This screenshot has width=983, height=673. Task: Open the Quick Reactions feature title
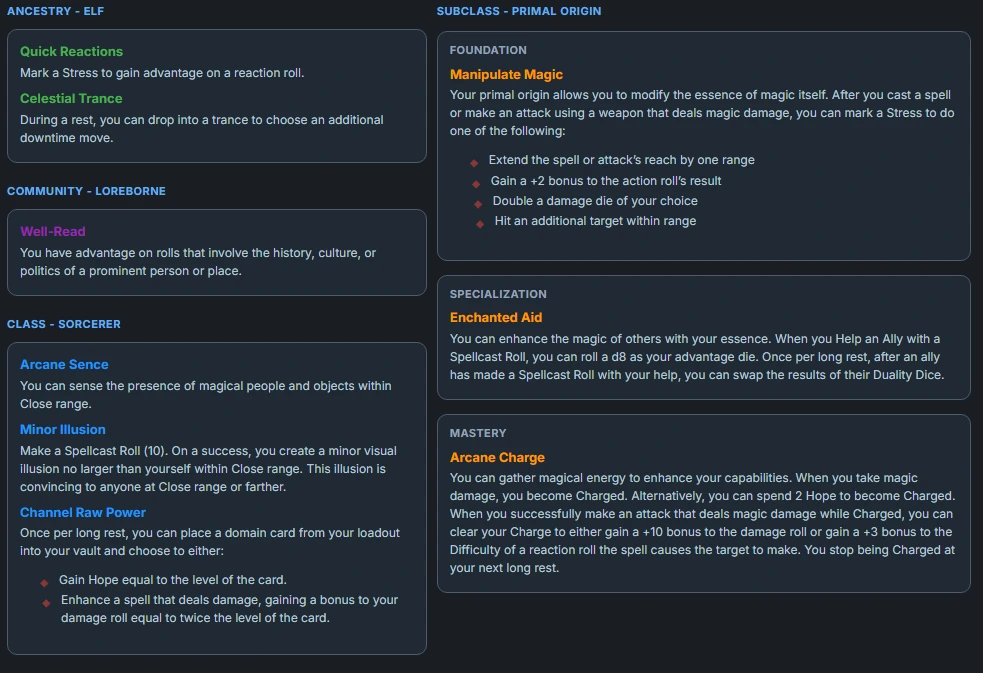(x=71, y=51)
